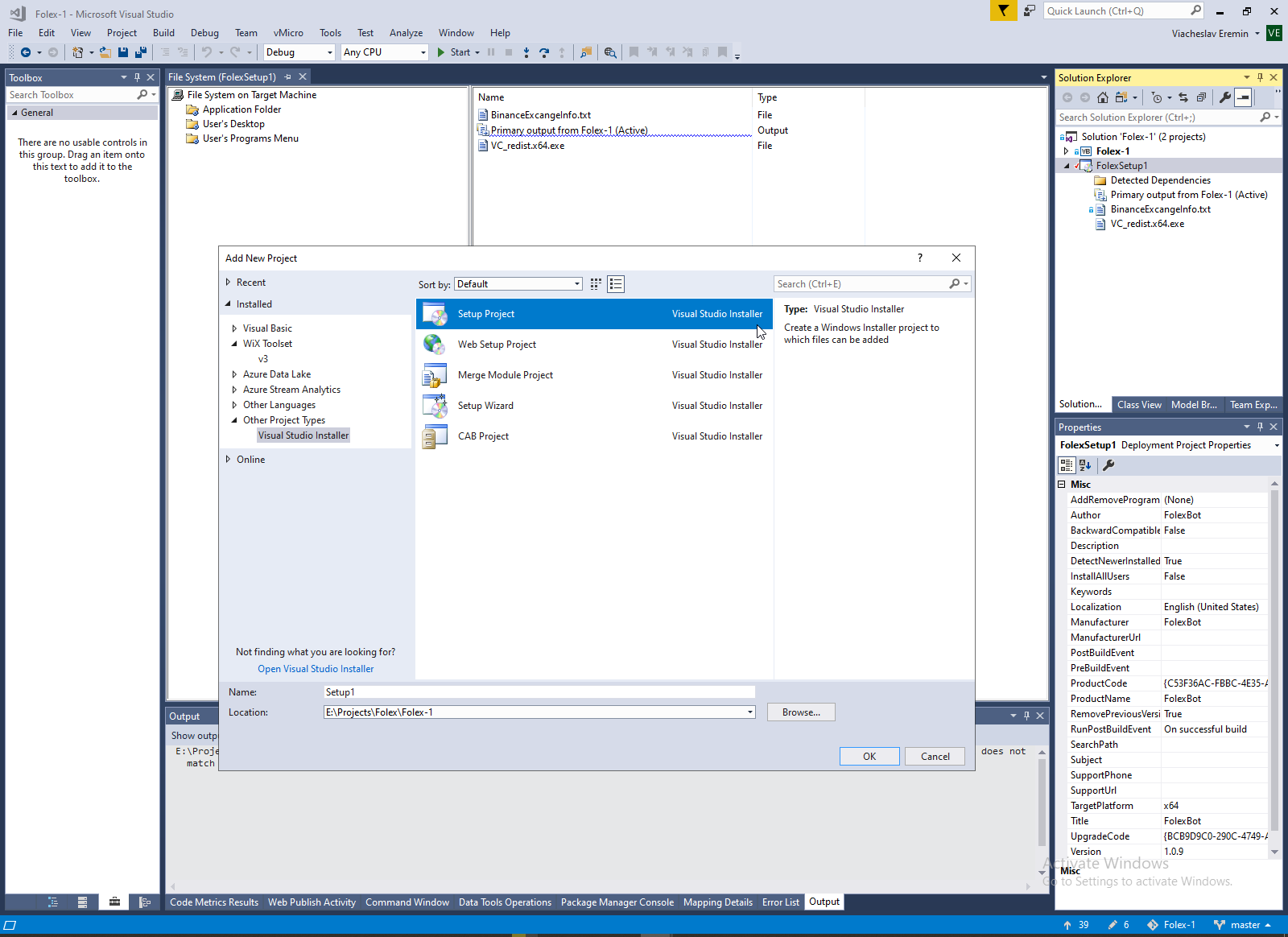Click the New Project toolbar icon
This screenshot has height=937, width=1288.
tap(77, 52)
